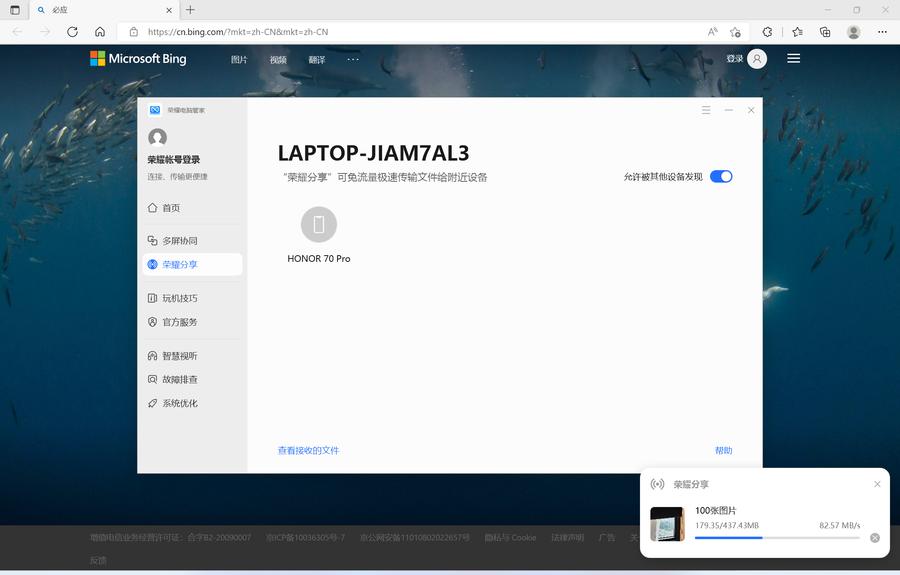Open Edge tab actions menu icon

[15, 10]
